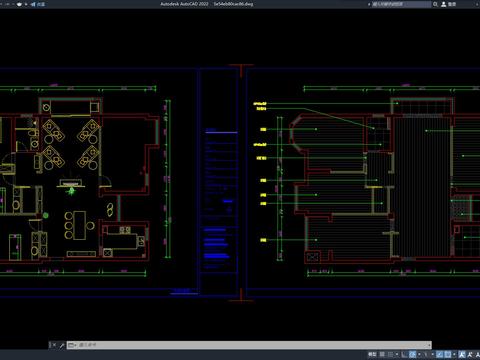
Task: Toggle snap mode in status bar
Action: (x=390, y=354)
